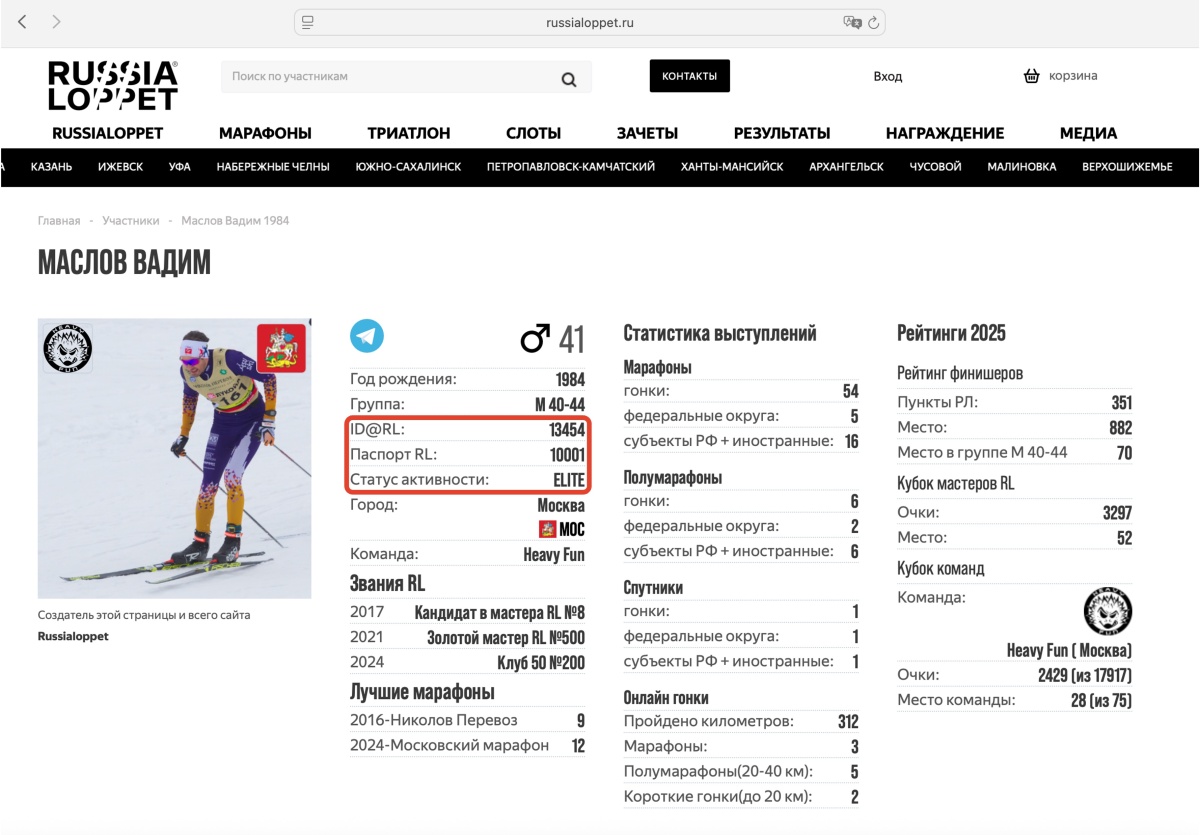Image resolution: width=1200 pixels, height=835 pixels.
Task: Open the athlete photo of Маслов Вадим
Action: [174, 458]
